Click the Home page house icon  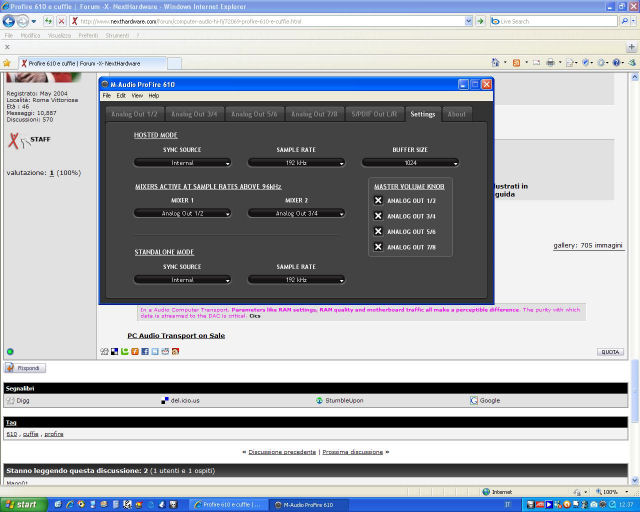coord(495,62)
